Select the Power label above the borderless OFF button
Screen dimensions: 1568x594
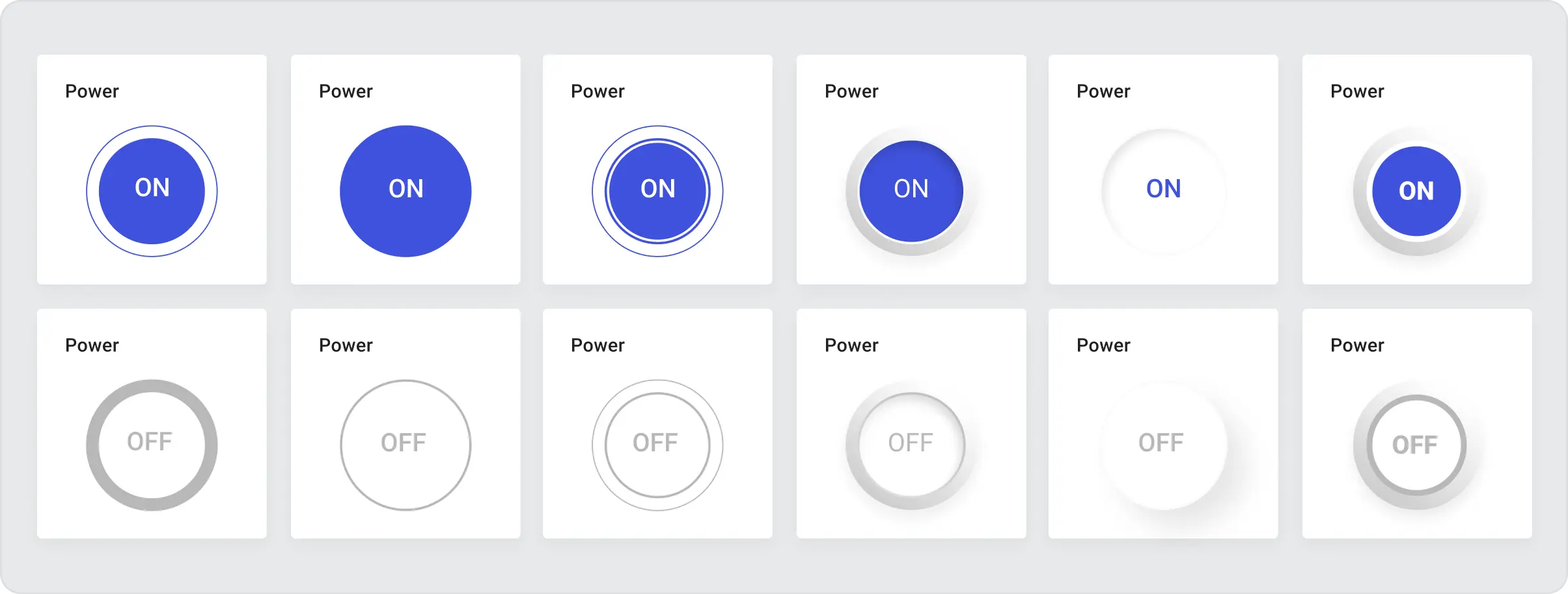point(1103,345)
